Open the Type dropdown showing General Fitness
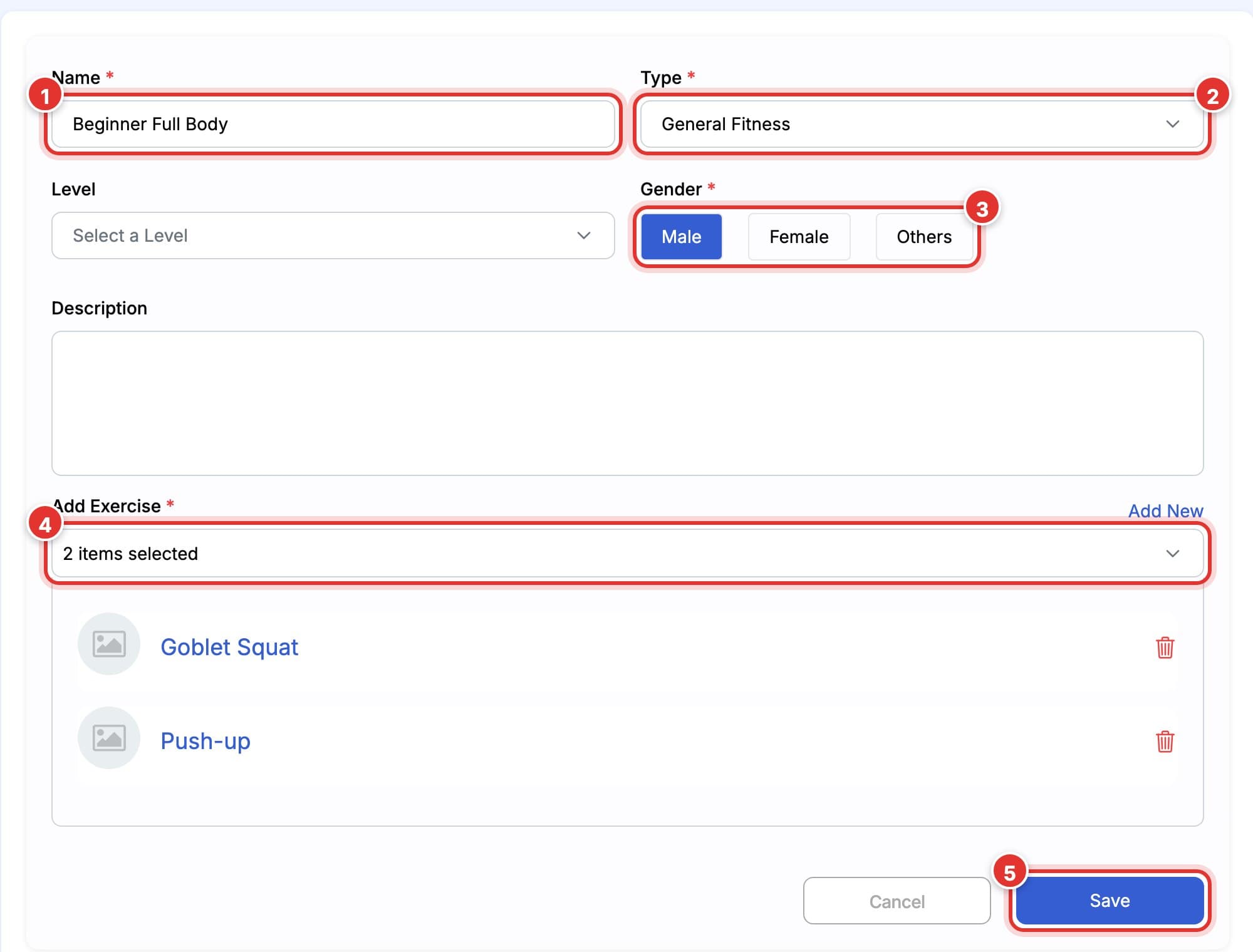Viewport: 1253px width, 952px height. click(x=922, y=124)
